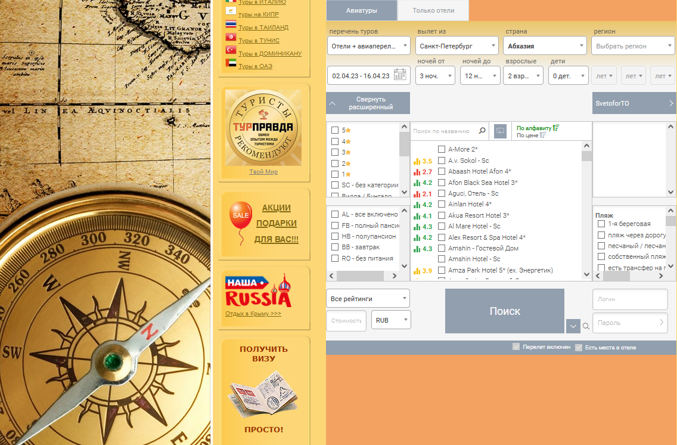This screenshot has width=677, height=445.
Task: Open the Выбрать регион dropdown
Action: (633, 46)
